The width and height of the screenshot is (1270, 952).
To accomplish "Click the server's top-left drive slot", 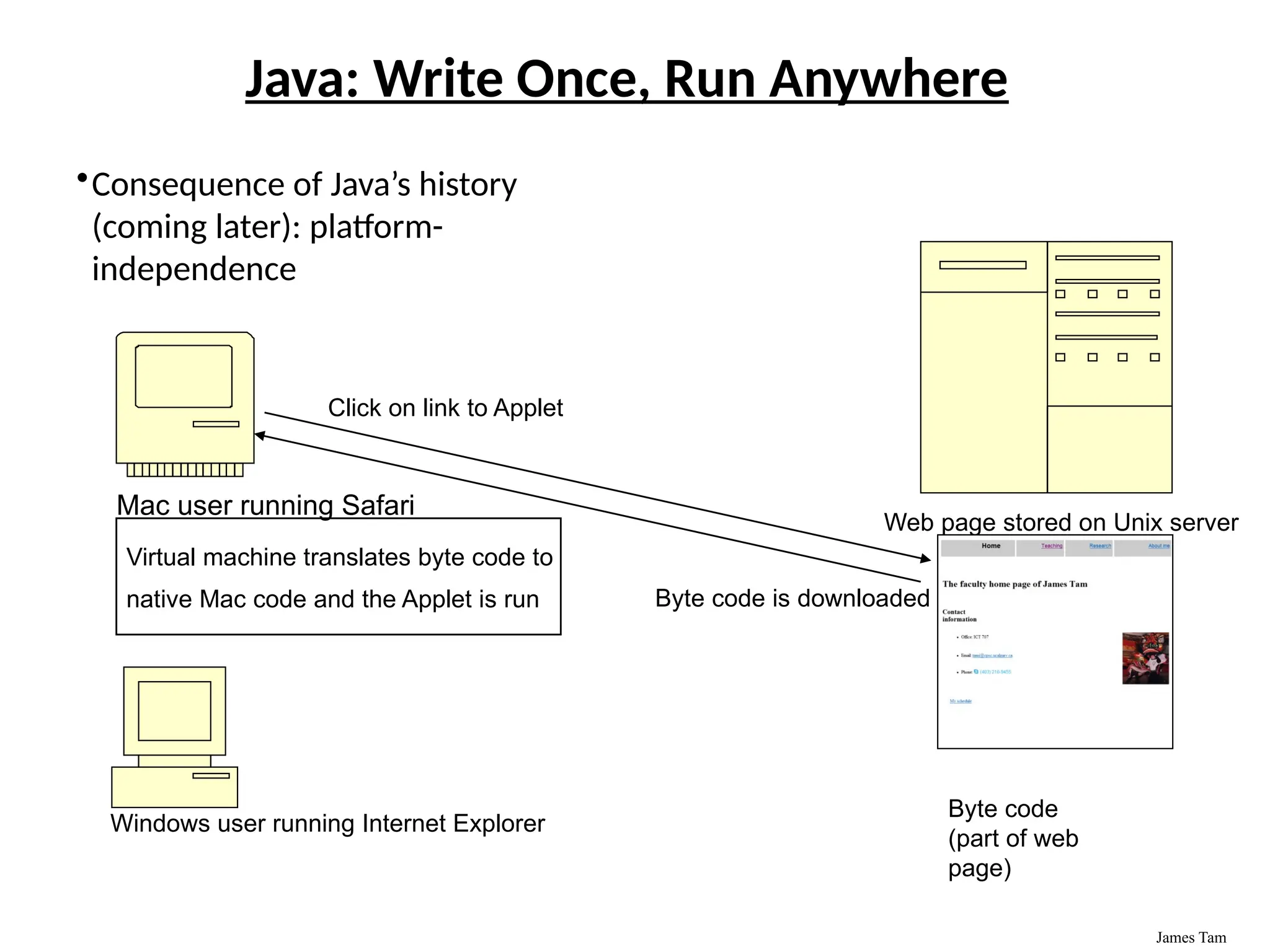I will point(982,265).
